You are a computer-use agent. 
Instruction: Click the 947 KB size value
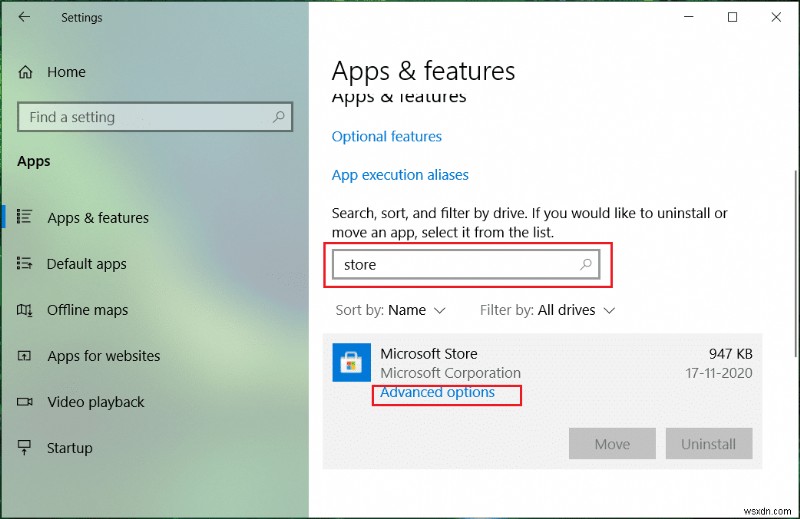(x=730, y=354)
